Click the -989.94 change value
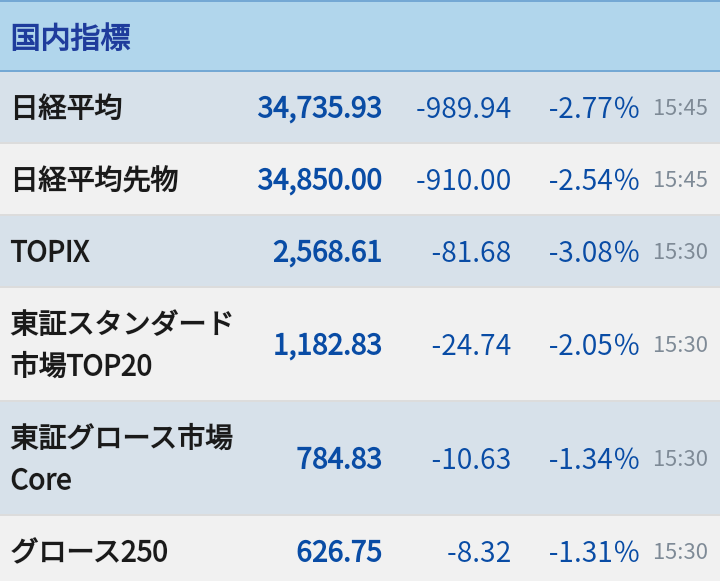This screenshot has width=720, height=581. [463, 108]
